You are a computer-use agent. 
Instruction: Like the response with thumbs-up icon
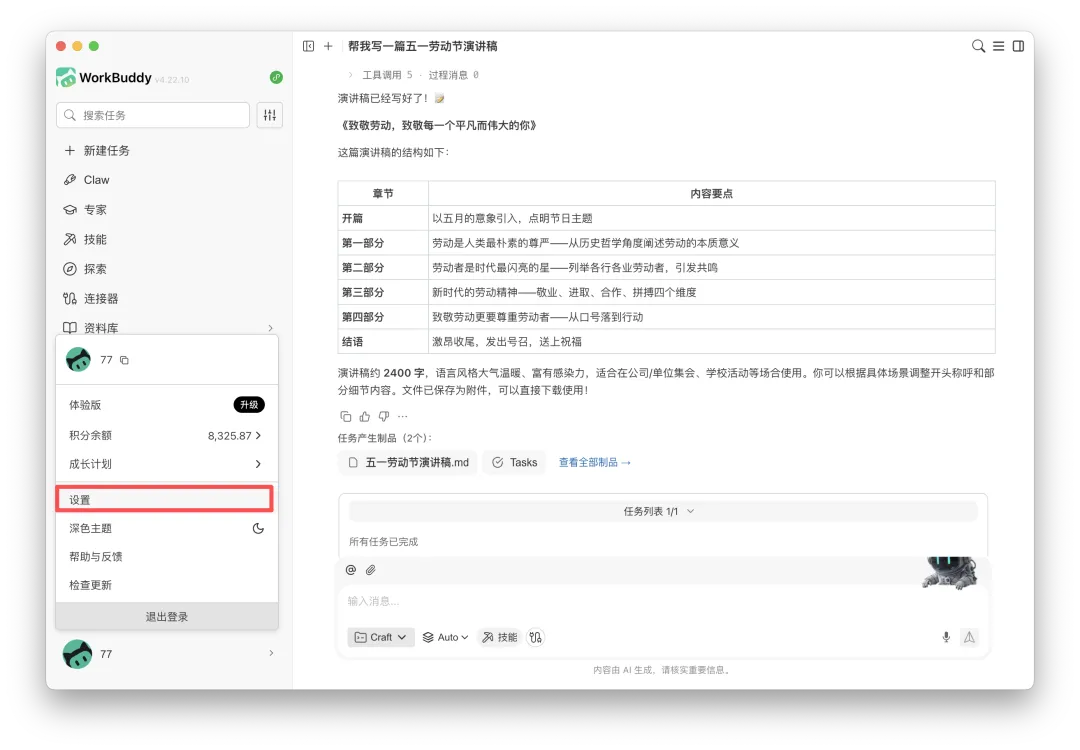click(x=365, y=416)
